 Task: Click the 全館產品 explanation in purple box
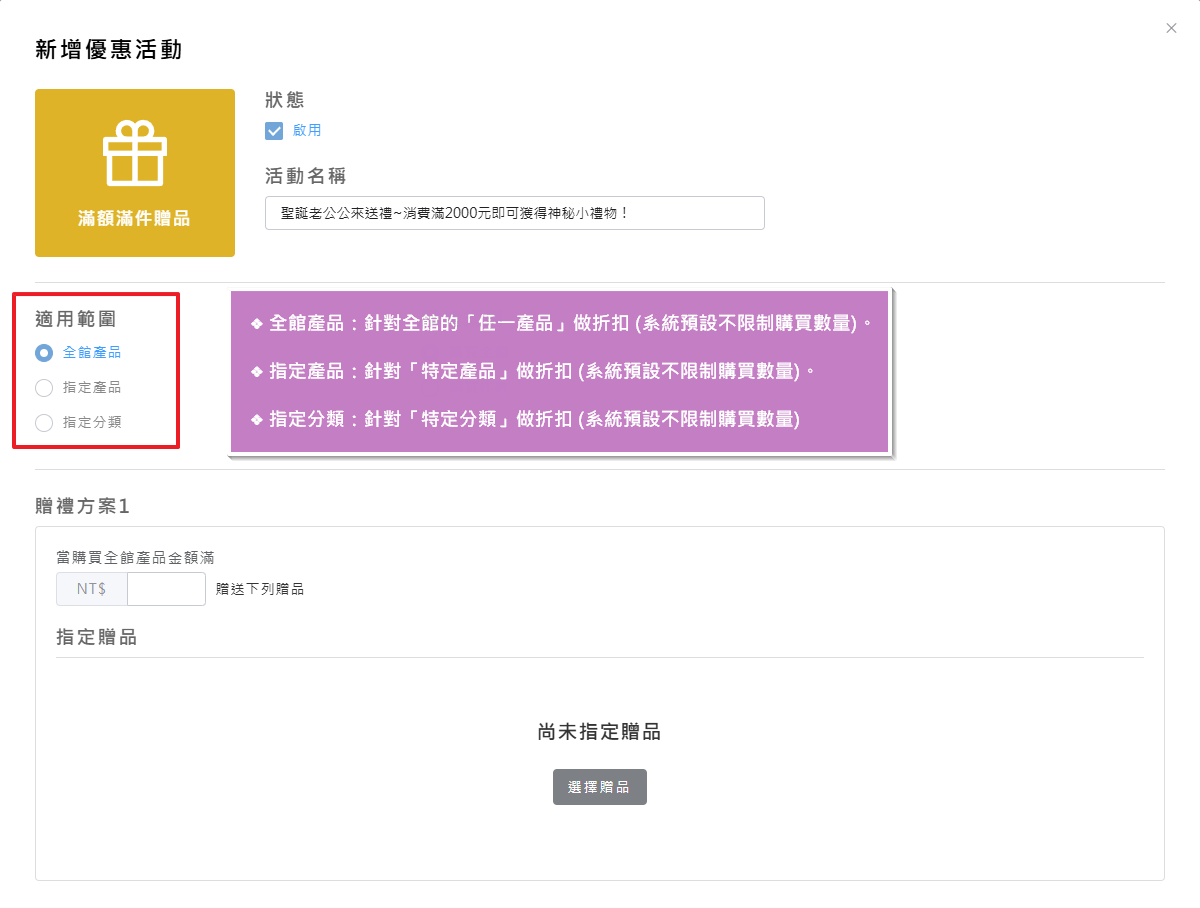(561, 324)
